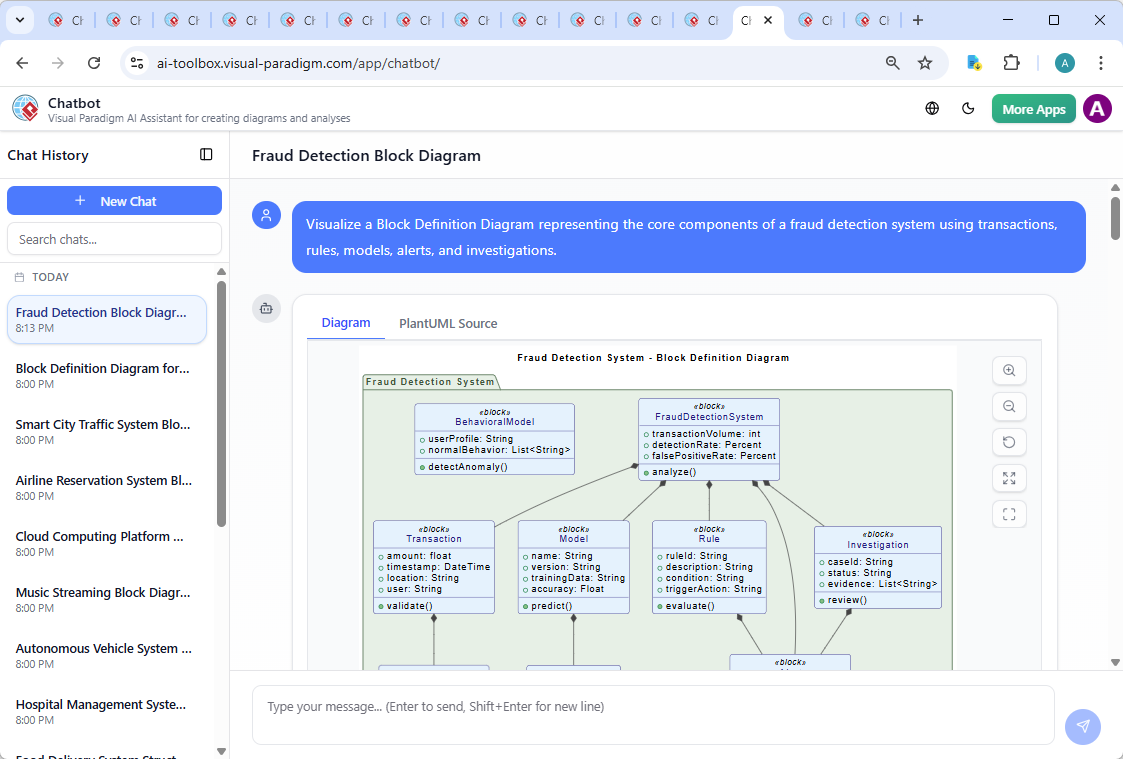Open the language selector globe icon
The height and width of the screenshot is (759, 1123).
pos(932,108)
